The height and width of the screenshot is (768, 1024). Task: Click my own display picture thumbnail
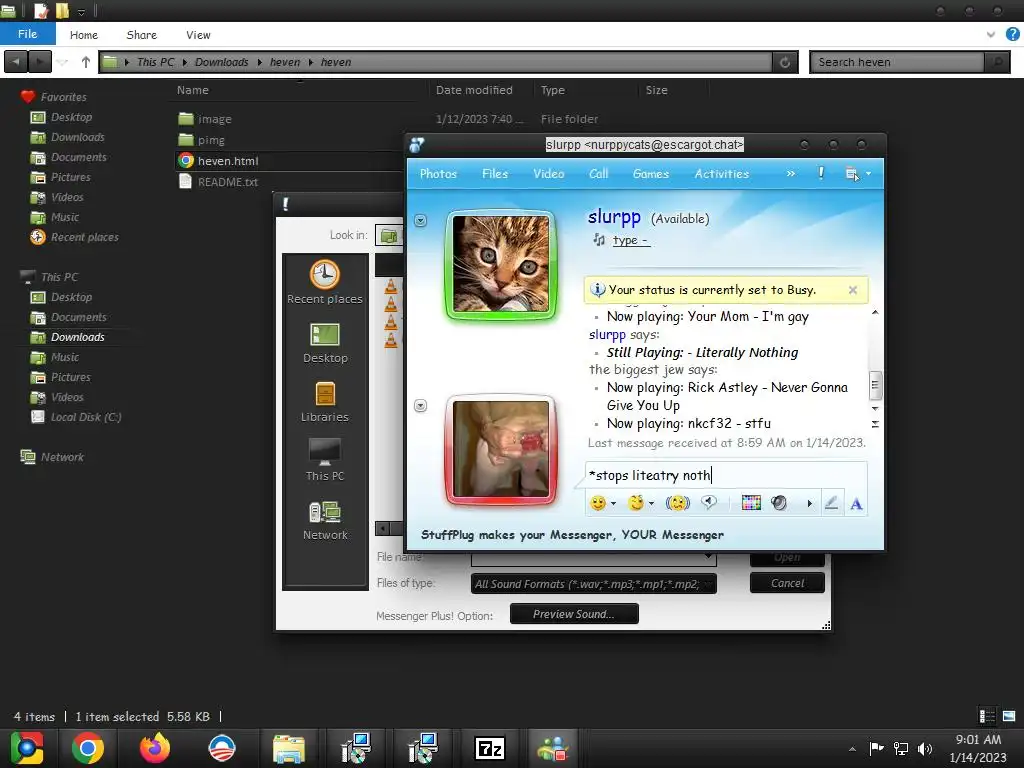coord(501,450)
